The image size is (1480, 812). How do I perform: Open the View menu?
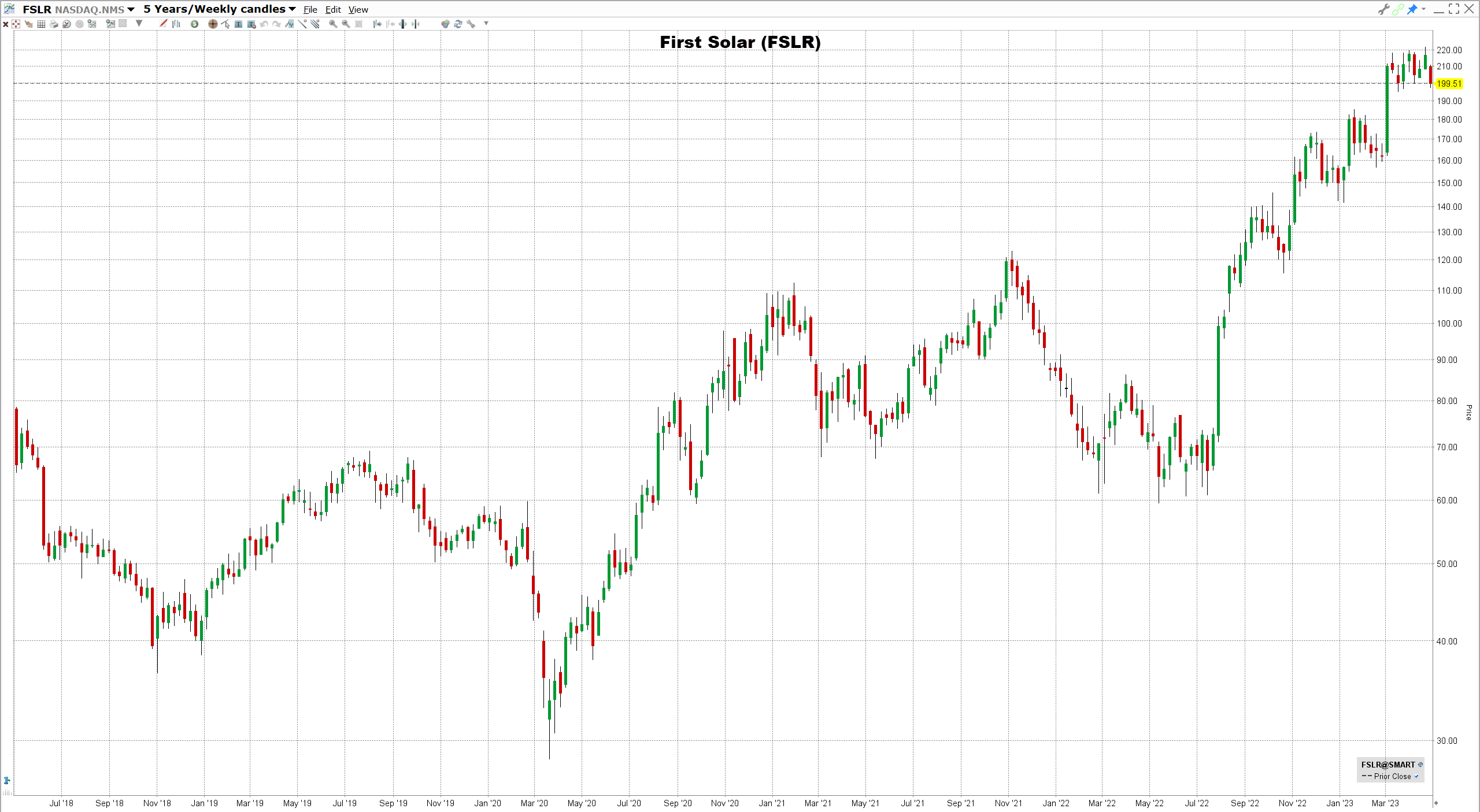(358, 9)
